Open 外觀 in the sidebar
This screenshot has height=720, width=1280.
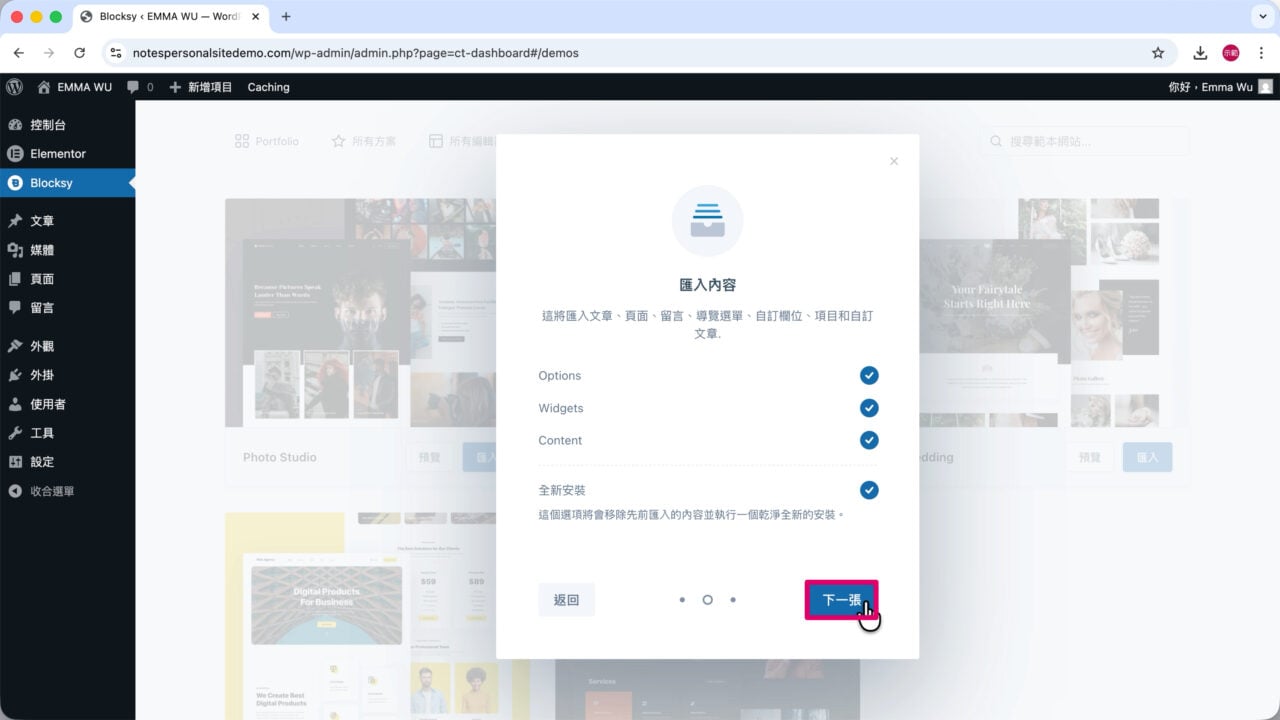pyautogui.click(x=67, y=346)
